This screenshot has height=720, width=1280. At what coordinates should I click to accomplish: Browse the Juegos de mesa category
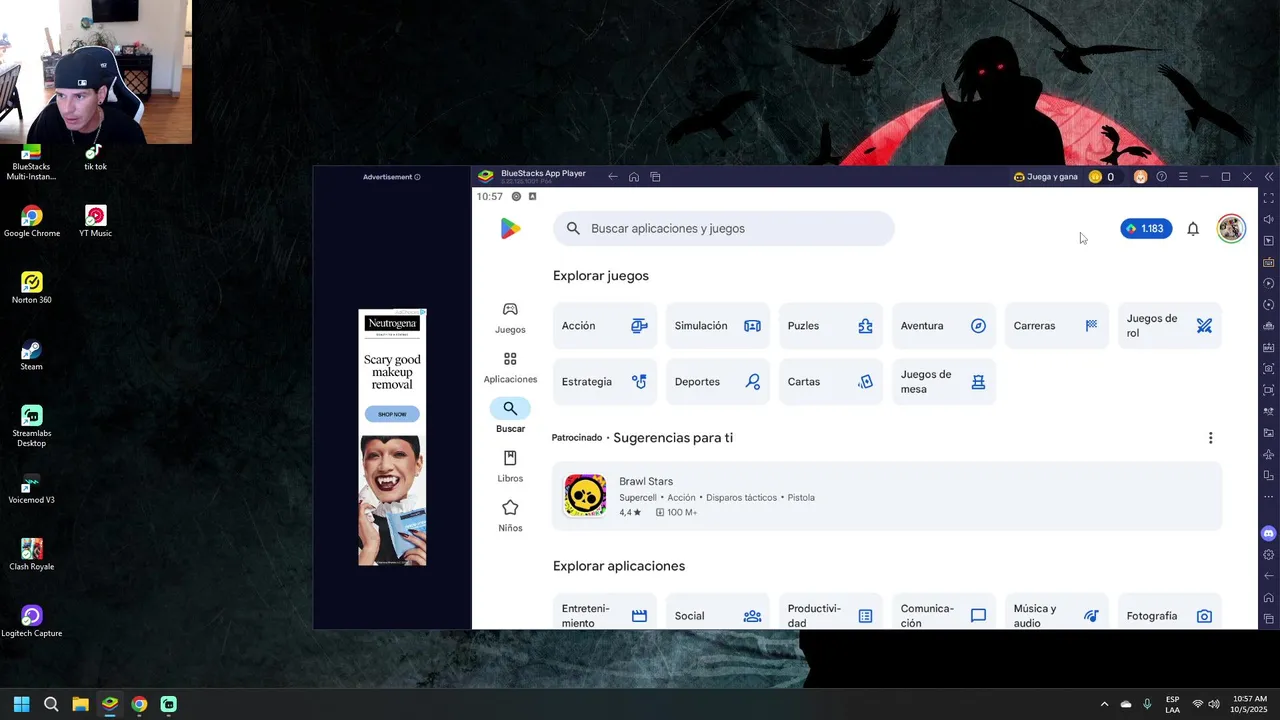point(944,382)
